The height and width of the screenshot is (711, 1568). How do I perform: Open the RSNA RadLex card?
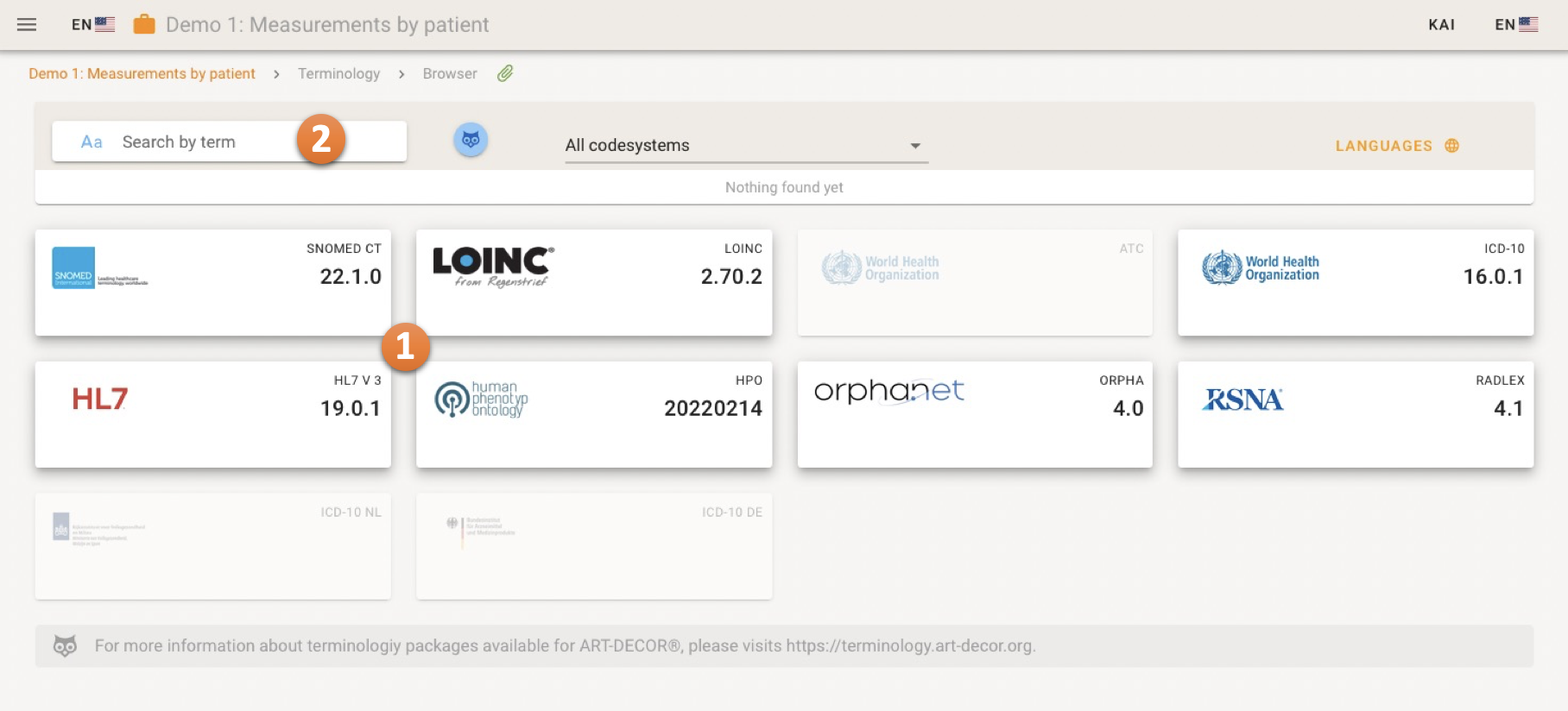pos(1355,414)
